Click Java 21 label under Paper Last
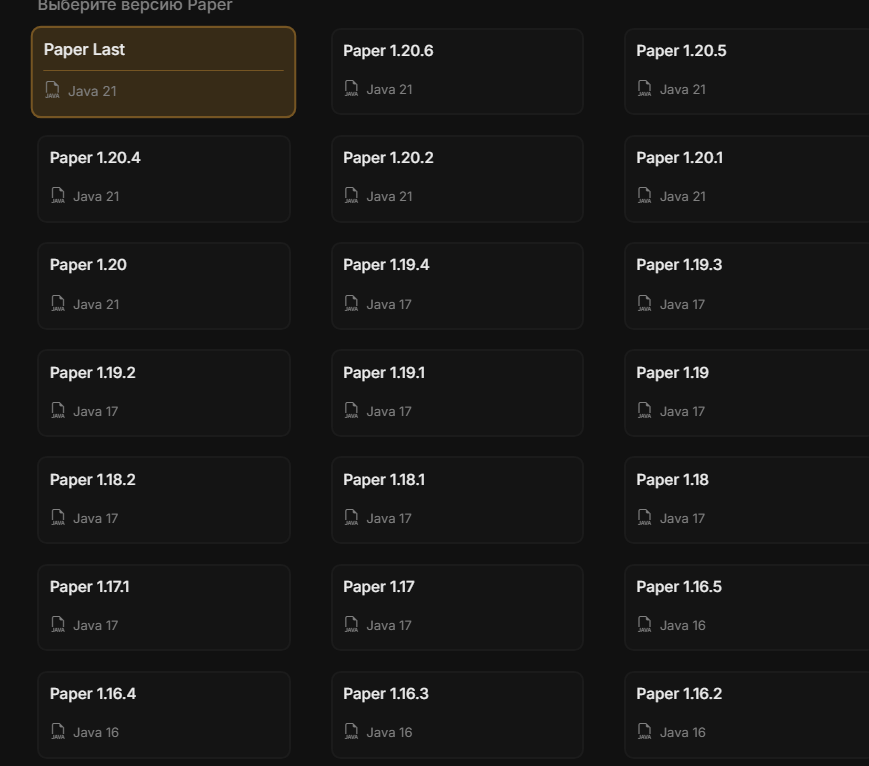Image resolution: width=869 pixels, height=766 pixels. (92, 91)
